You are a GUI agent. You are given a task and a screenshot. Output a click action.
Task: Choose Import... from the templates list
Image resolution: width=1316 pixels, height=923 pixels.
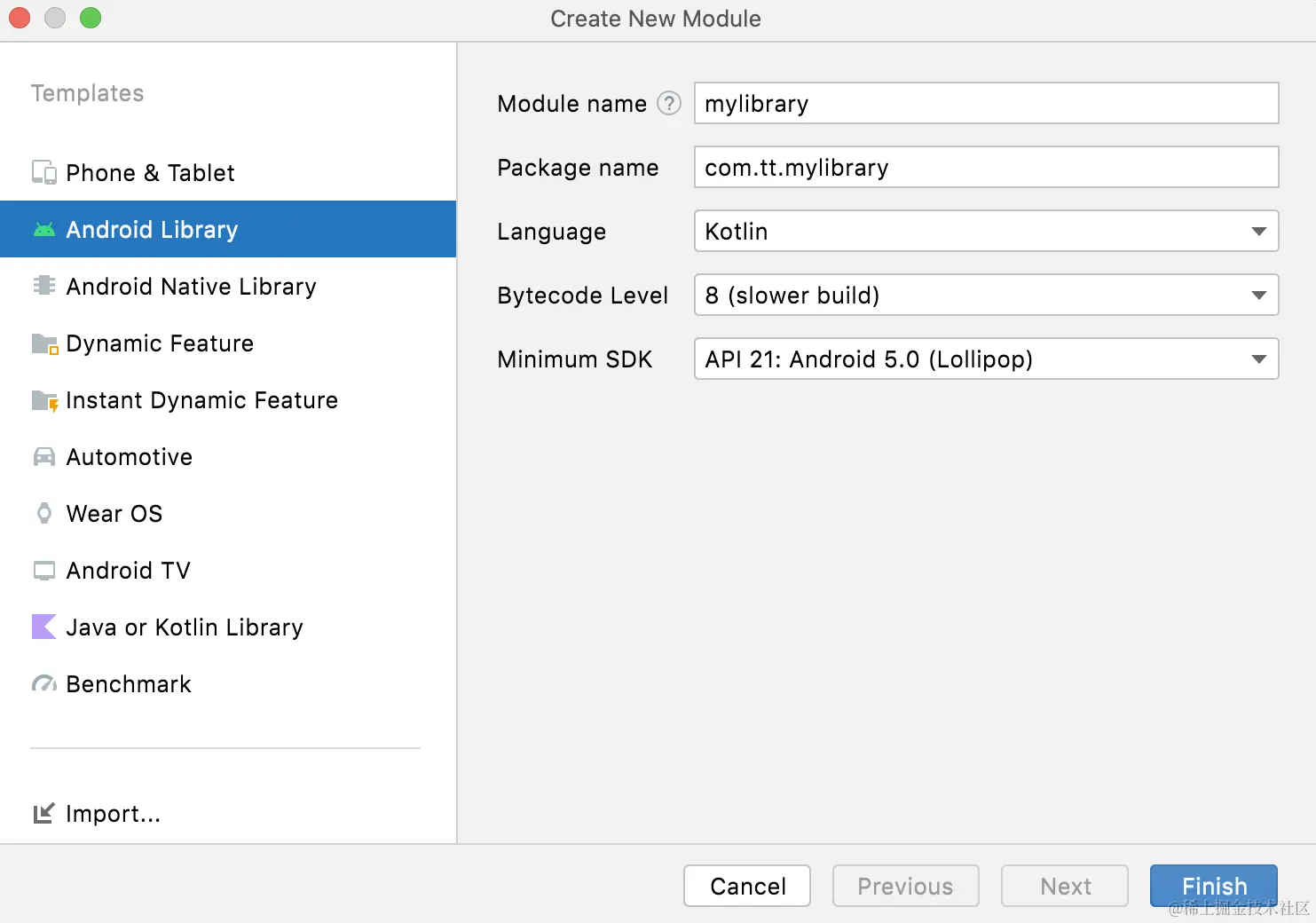click(113, 814)
